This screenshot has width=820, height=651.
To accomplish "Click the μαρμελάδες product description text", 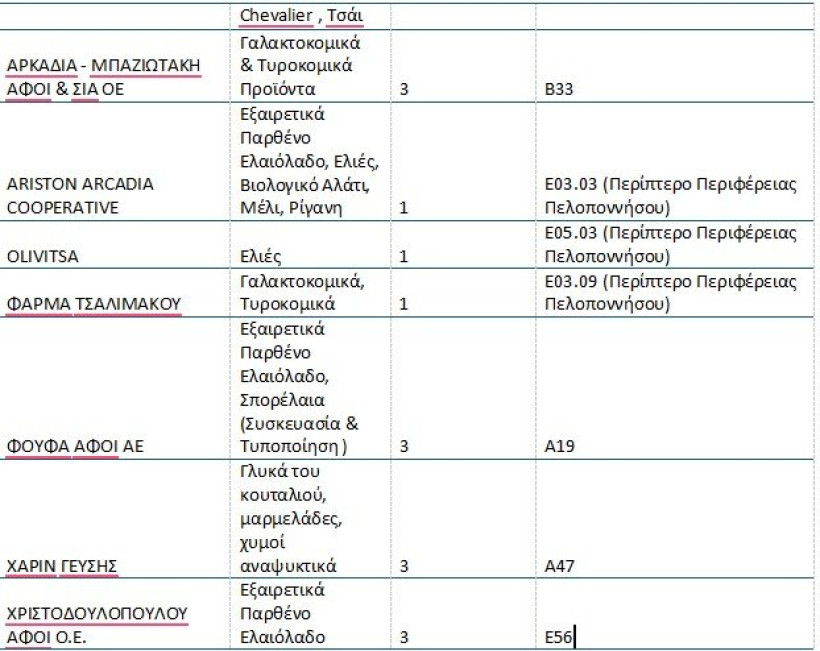I will (x=291, y=518).
